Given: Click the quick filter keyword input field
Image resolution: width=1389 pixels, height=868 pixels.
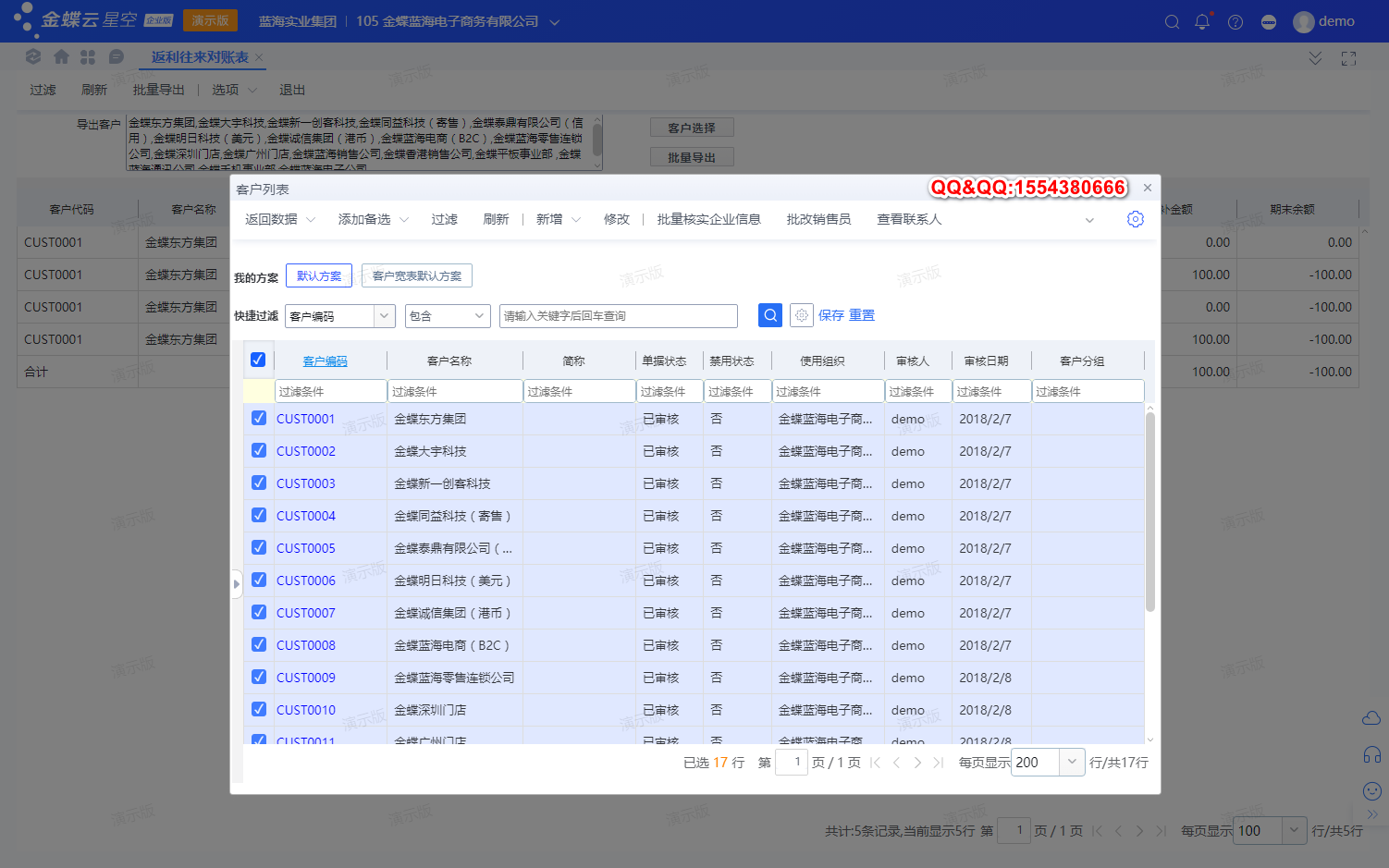Looking at the screenshot, I should [619, 316].
